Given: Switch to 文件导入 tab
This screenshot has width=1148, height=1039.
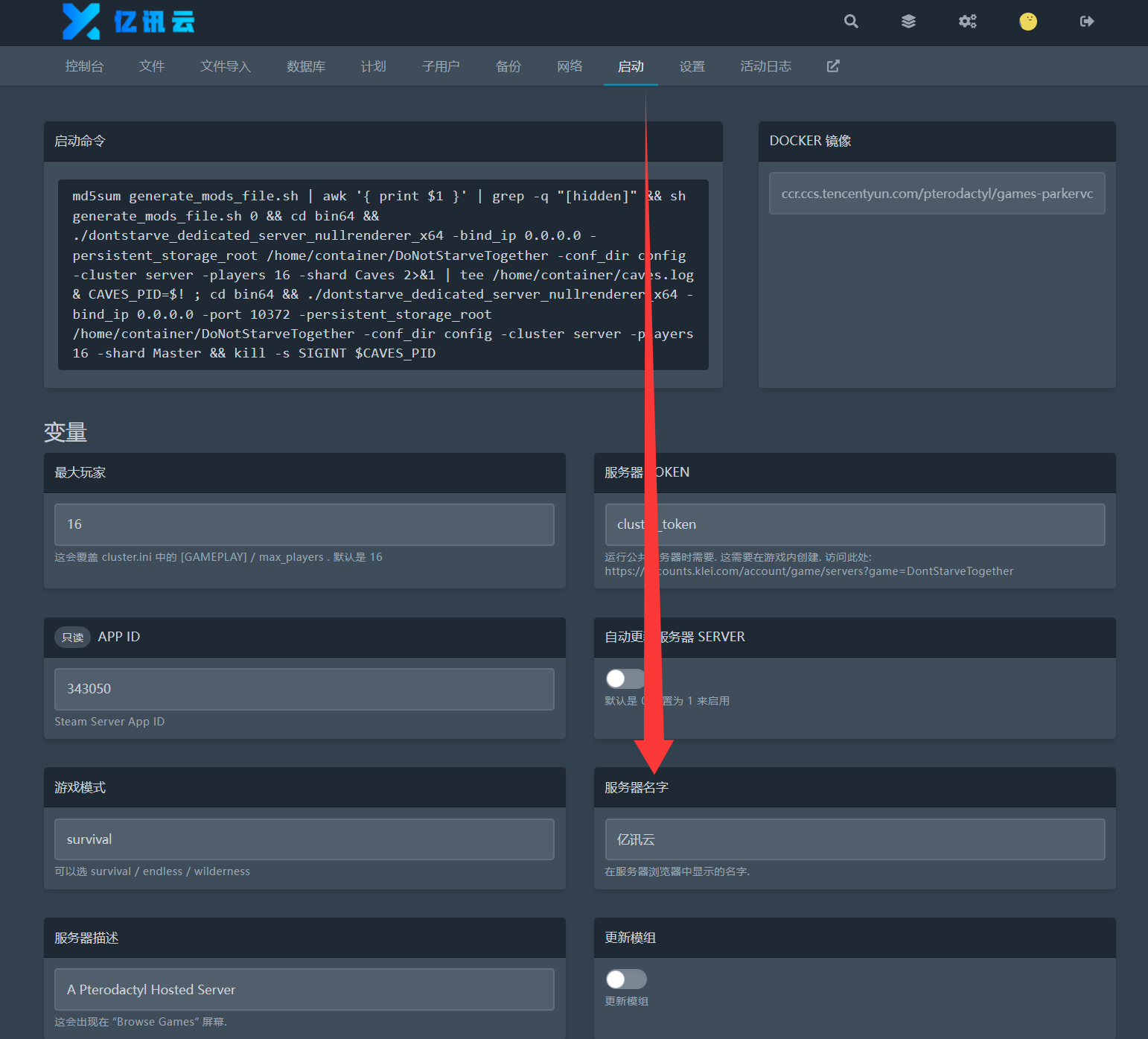Looking at the screenshot, I should tap(226, 66).
